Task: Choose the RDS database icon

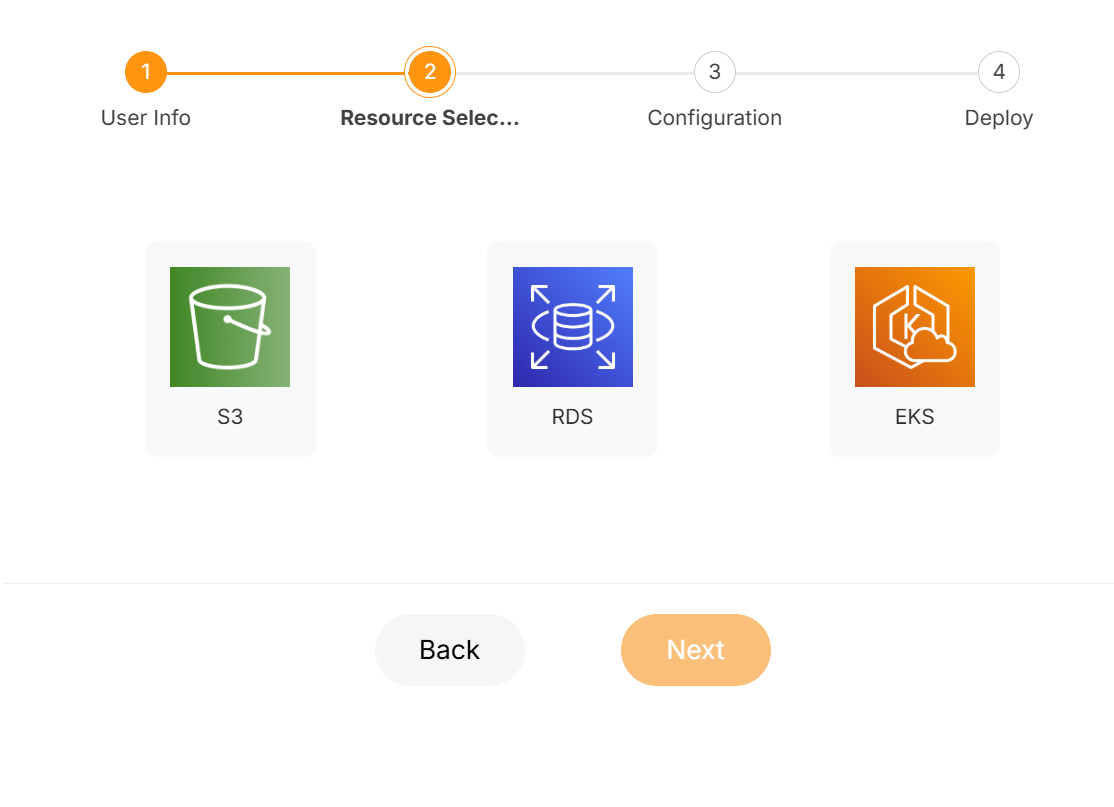Action: click(x=573, y=327)
